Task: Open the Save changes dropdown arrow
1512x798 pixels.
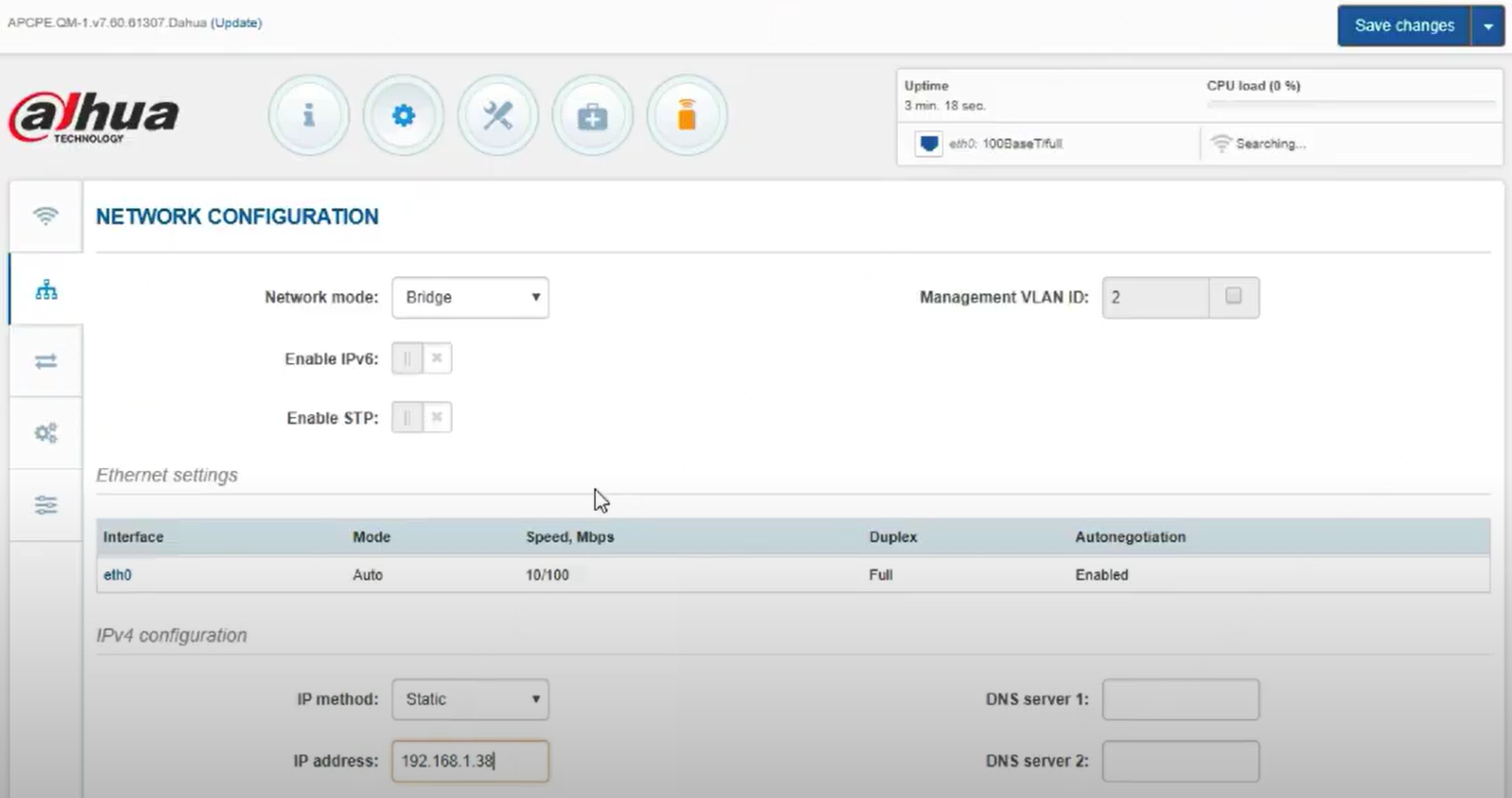Action: click(x=1488, y=26)
